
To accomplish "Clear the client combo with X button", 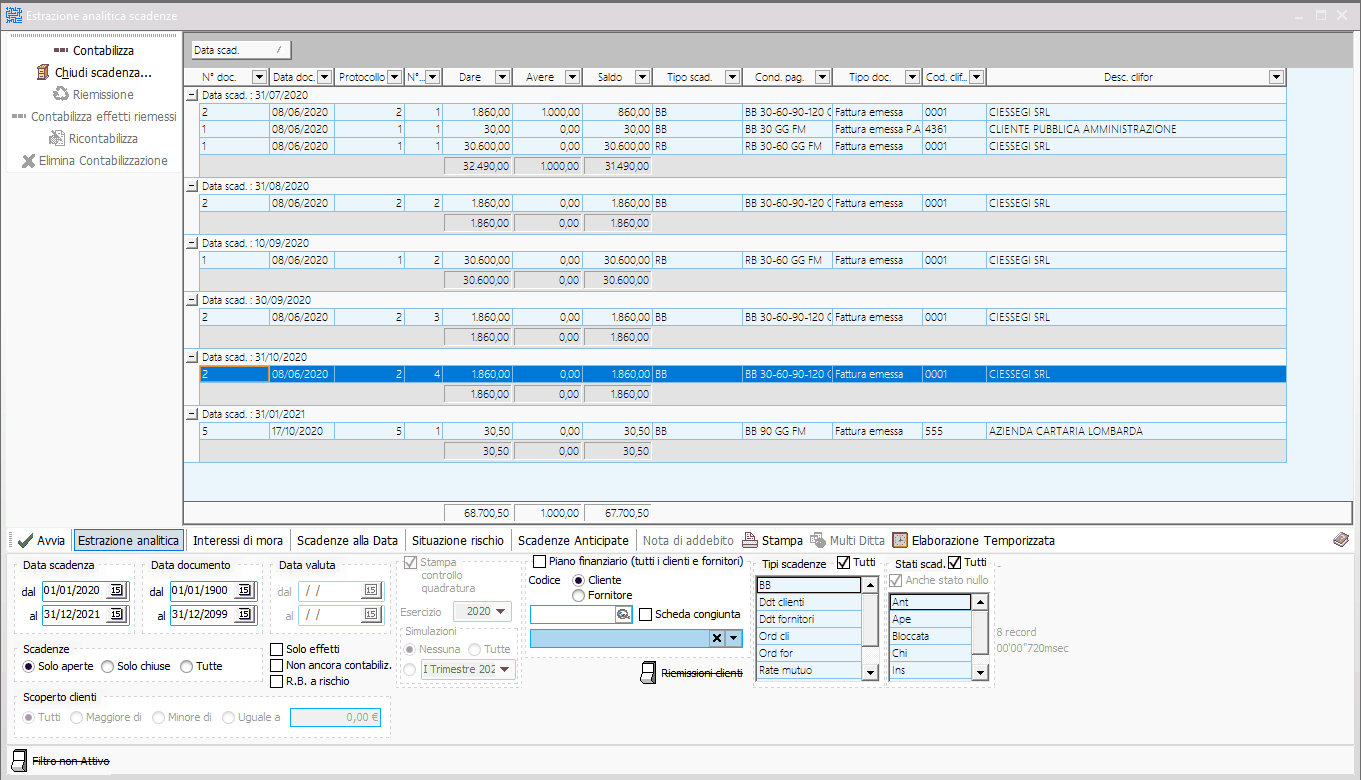I will (x=717, y=638).
